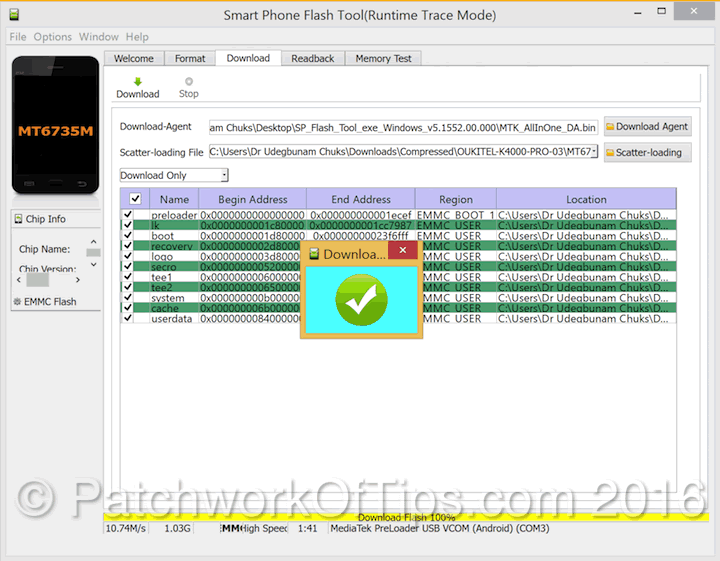
Task: Click the Download Agent browse button
Action: pyautogui.click(x=647, y=127)
